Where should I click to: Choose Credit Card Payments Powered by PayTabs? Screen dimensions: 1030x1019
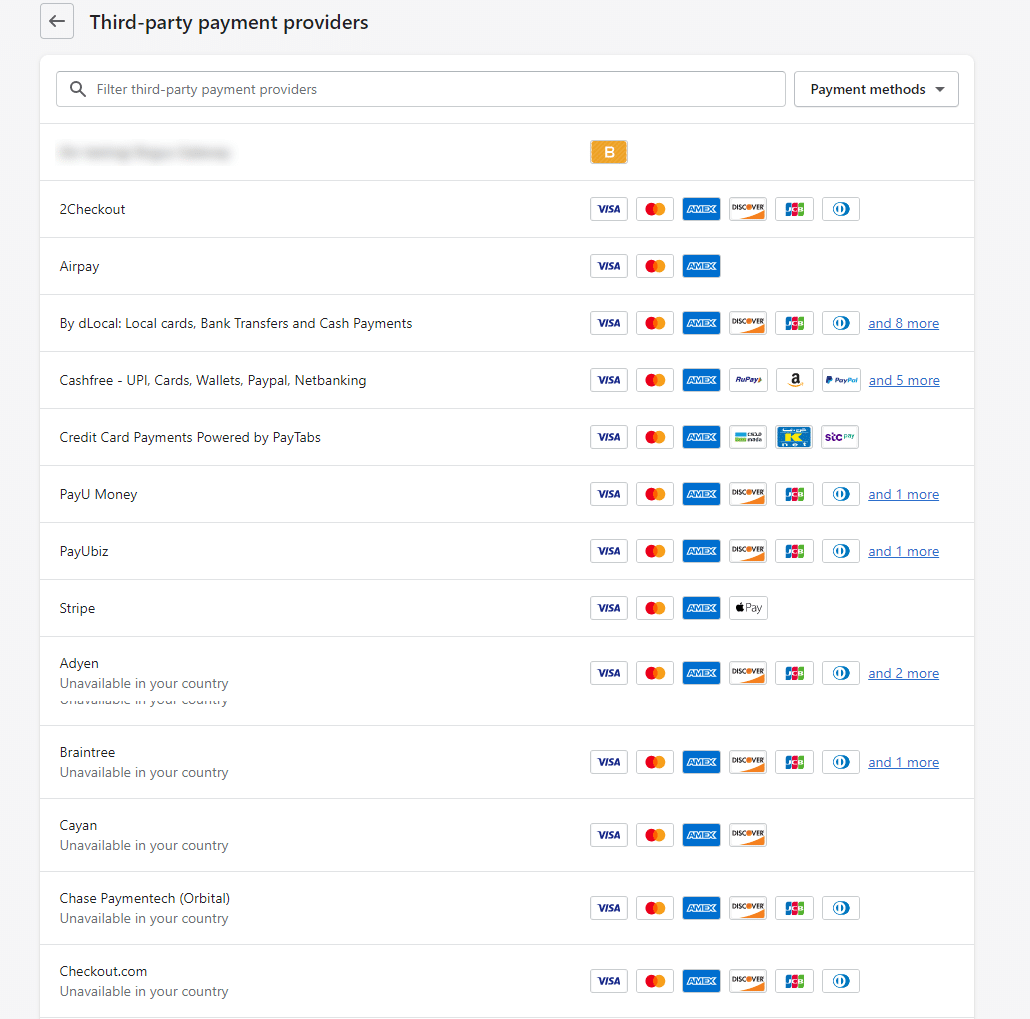tap(190, 437)
